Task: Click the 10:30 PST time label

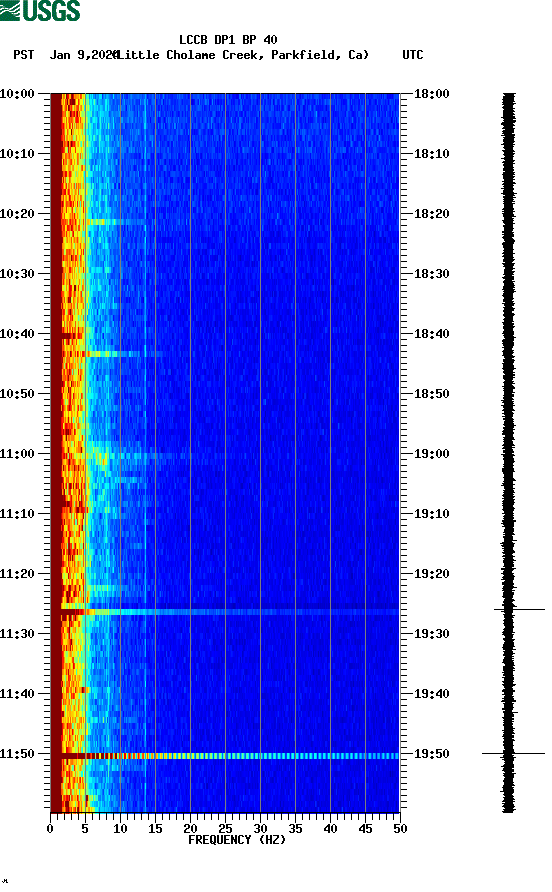Action: pyautogui.click(x=17, y=274)
